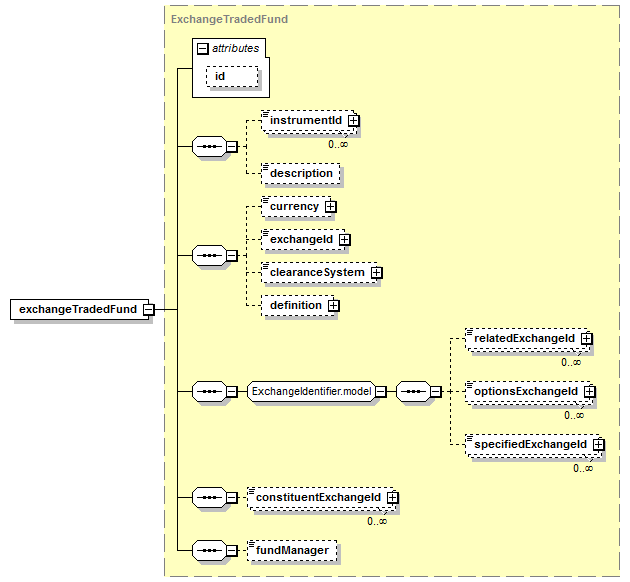Image resolution: width=630 pixels, height=582 pixels.
Task: Click the sequence icon after ExchangeIdentifier.model
Action: tap(412, 391)
